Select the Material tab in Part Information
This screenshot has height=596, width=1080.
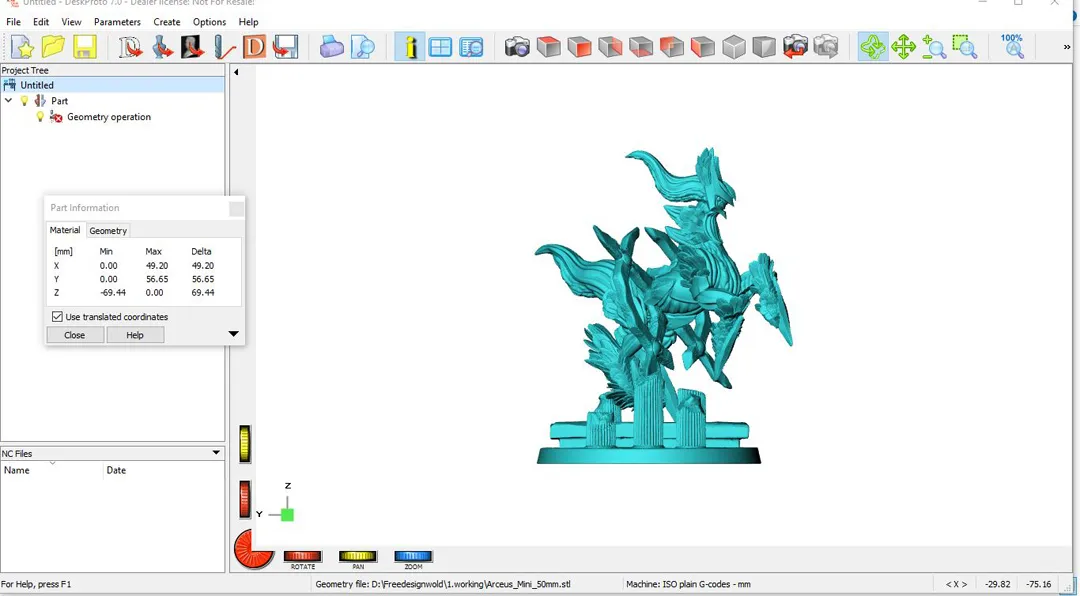65,230
